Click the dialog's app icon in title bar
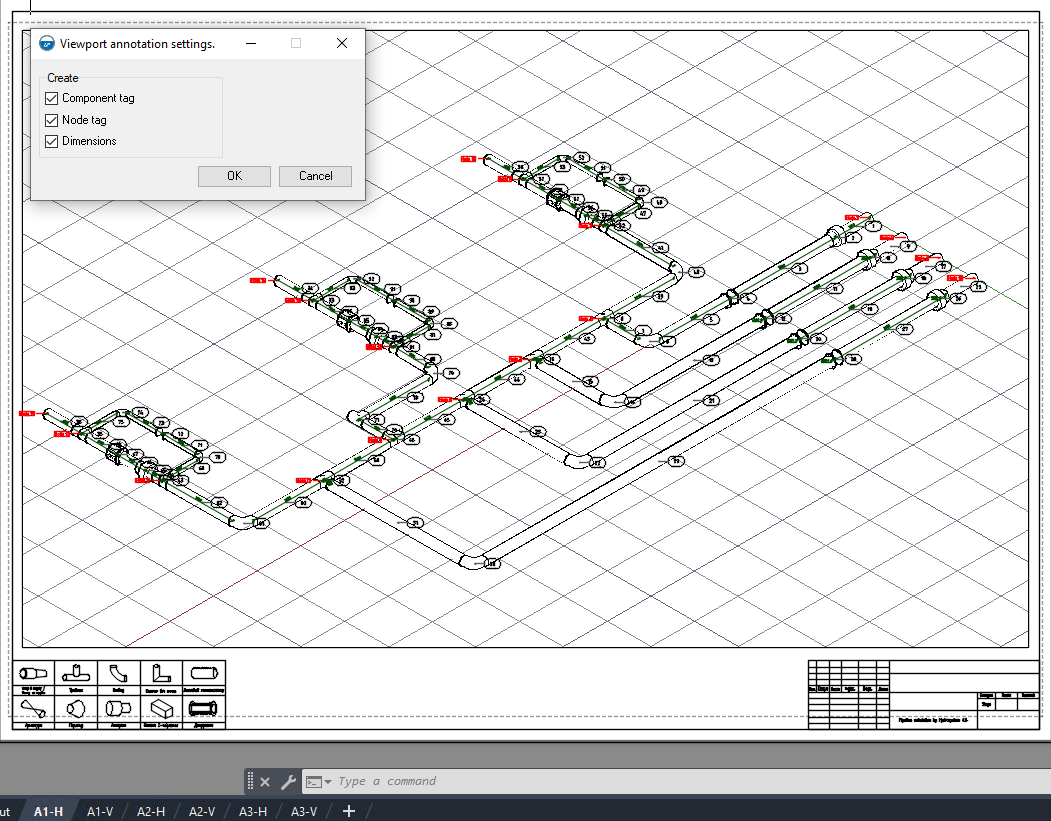The height and width of the screenshot is (821, 1051). tap(46, 44)
